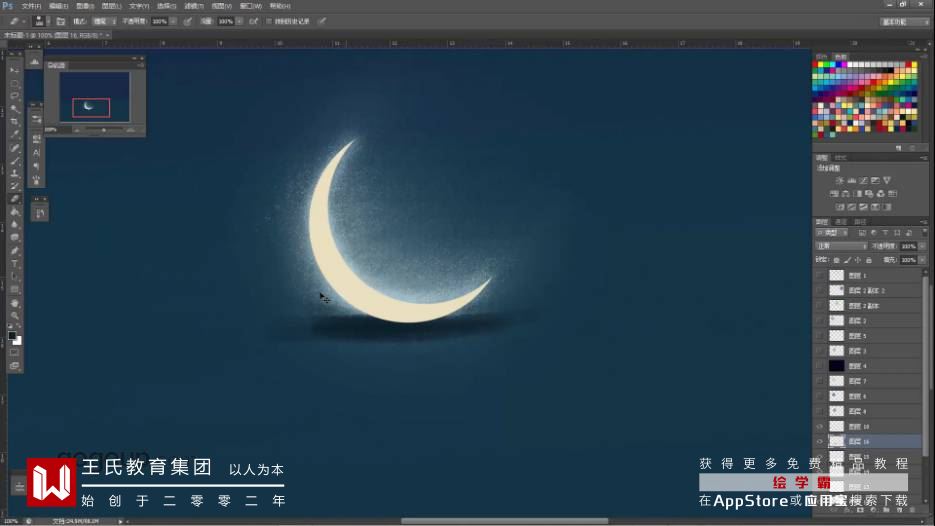Select the Blur tool
This screenshot has height=526, width=935.
click(x=14, y=224)
